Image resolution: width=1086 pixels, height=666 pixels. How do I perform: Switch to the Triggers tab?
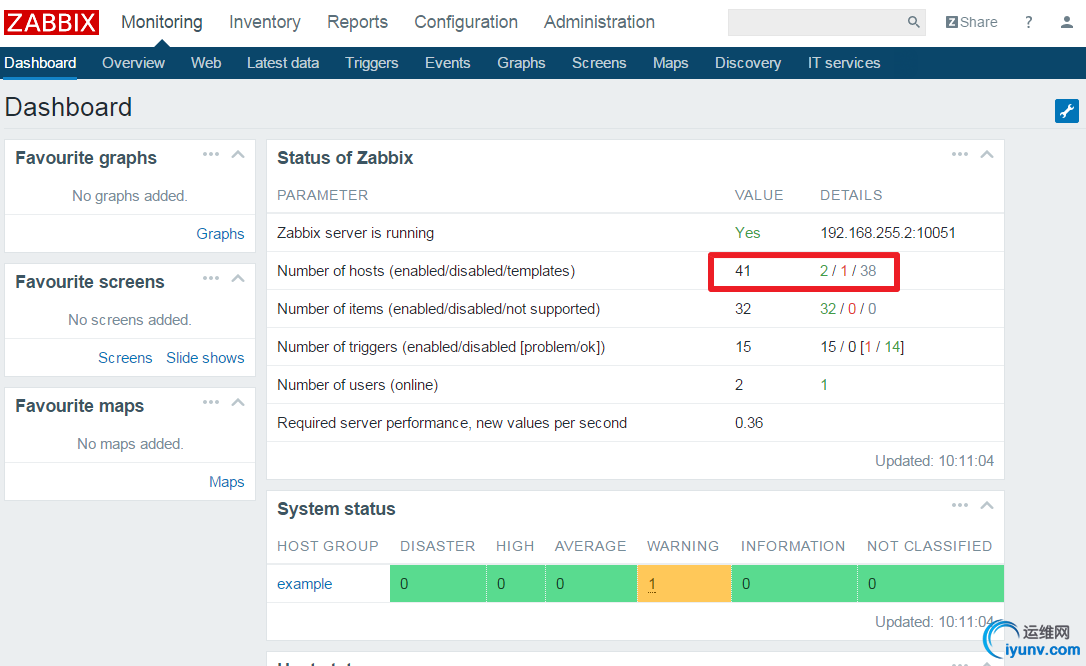pos(372,62)
